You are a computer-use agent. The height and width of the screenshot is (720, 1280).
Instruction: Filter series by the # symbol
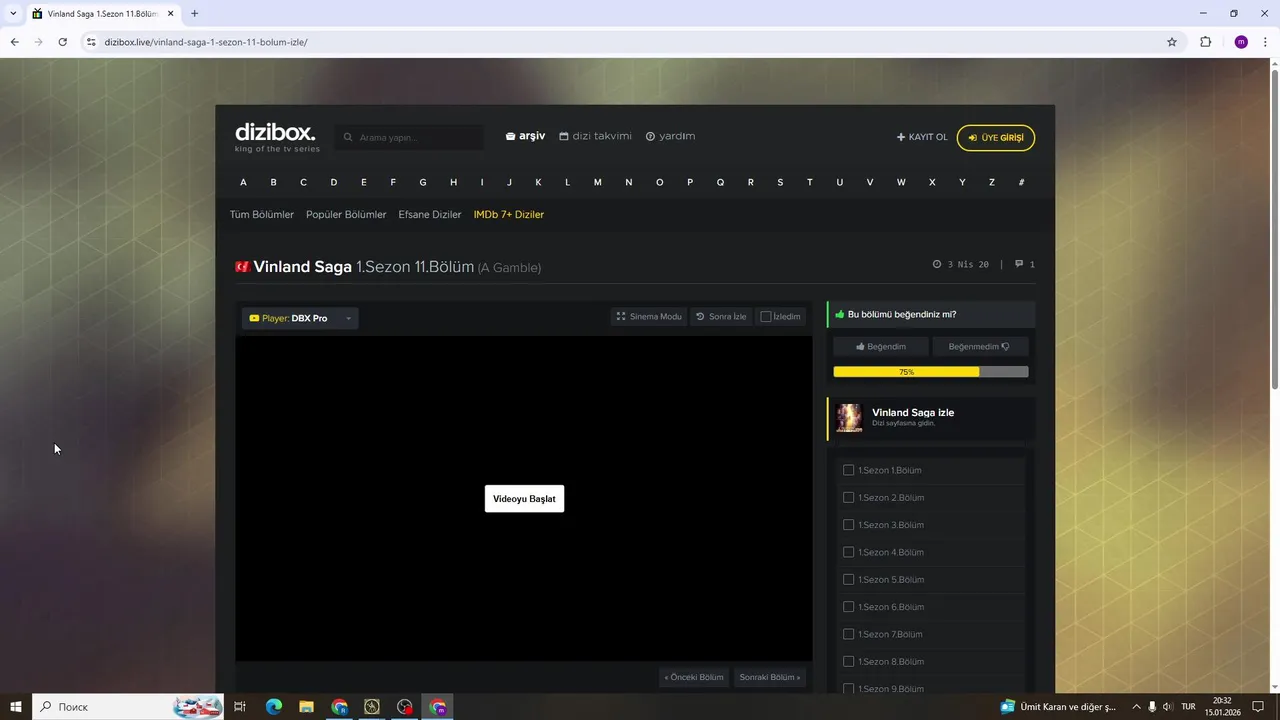pyautogui.click(x=1021, y=182)
